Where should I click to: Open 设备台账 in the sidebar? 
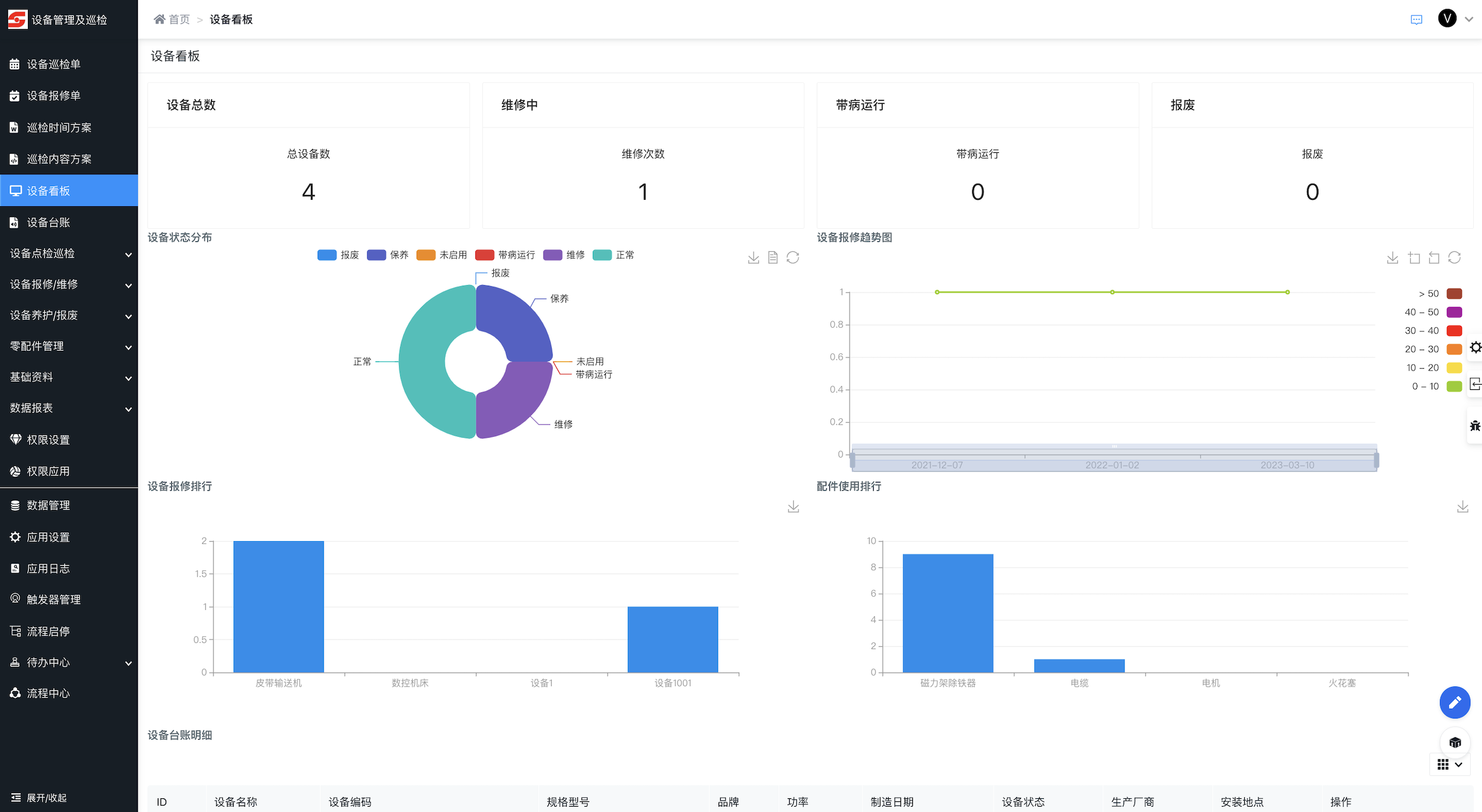coord(49,222)
